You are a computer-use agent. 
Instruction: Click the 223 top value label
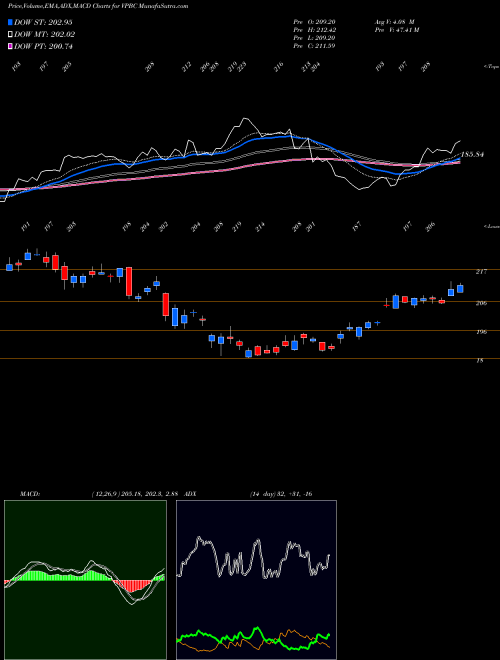[242, 67]
